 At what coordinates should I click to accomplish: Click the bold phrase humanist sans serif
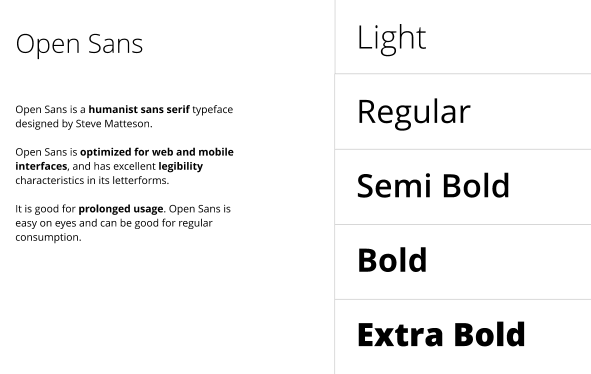[x=139, y=109]
